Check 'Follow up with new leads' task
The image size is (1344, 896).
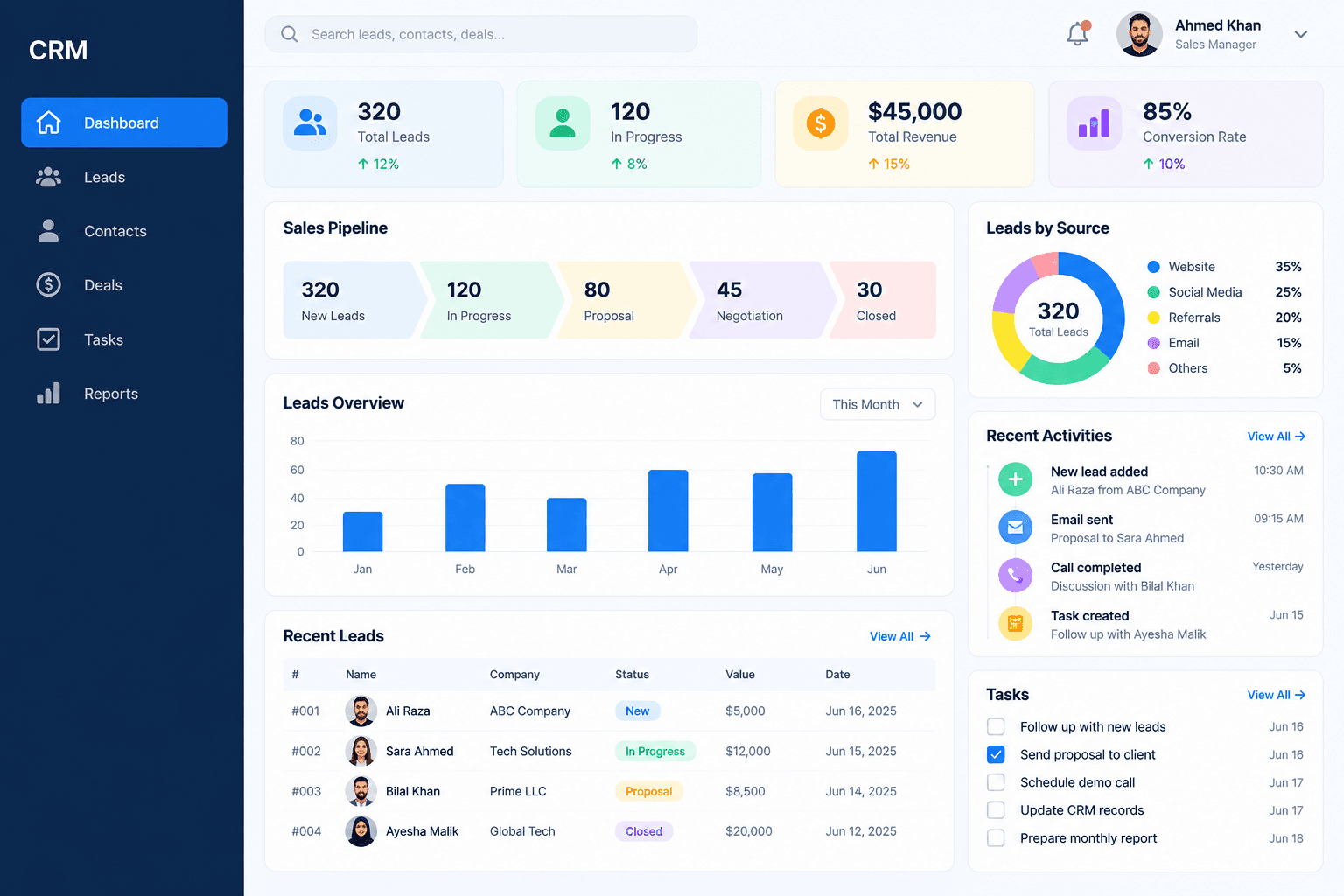pyautogui.click(x=996, y=726)
